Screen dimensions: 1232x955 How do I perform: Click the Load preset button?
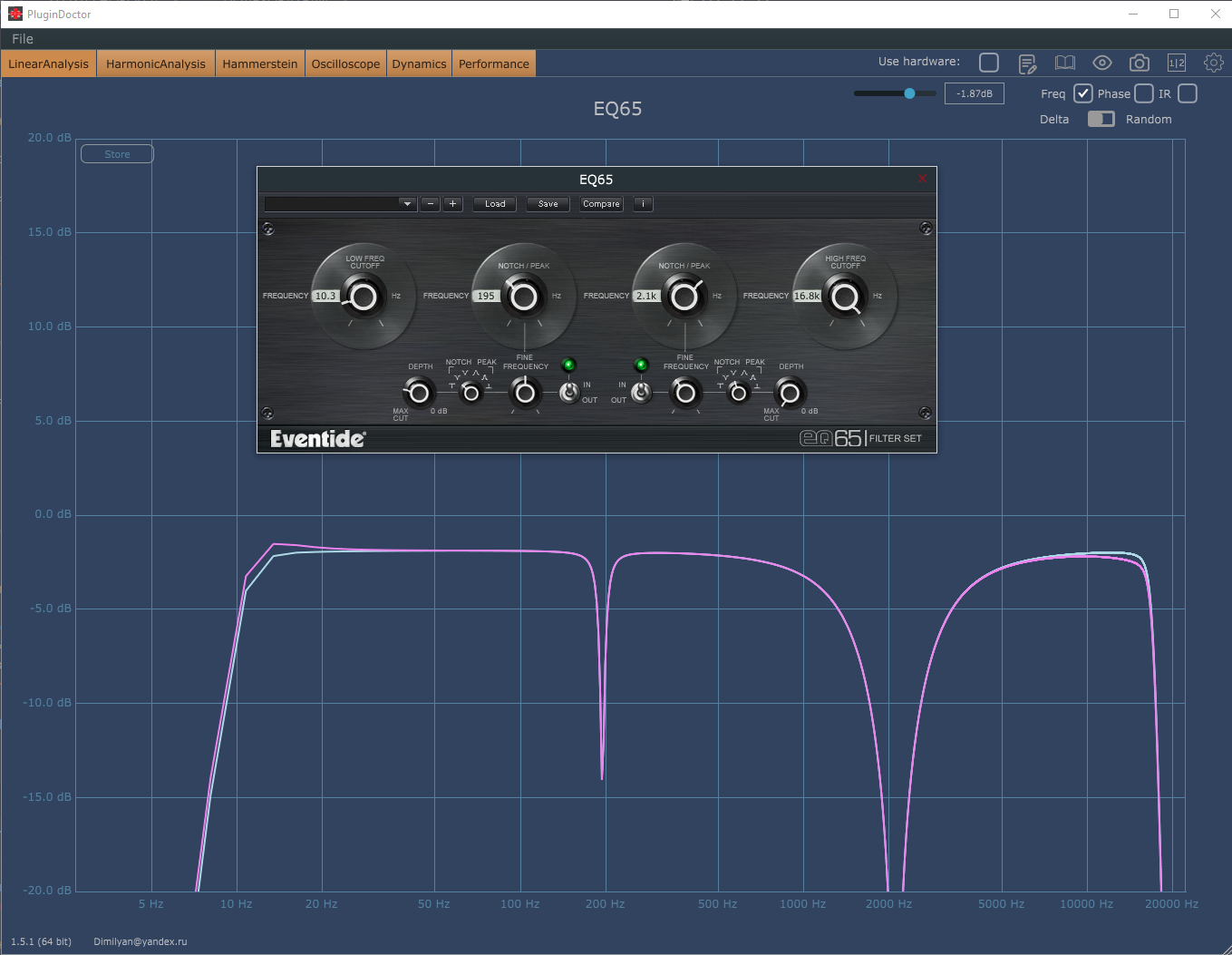495,204
